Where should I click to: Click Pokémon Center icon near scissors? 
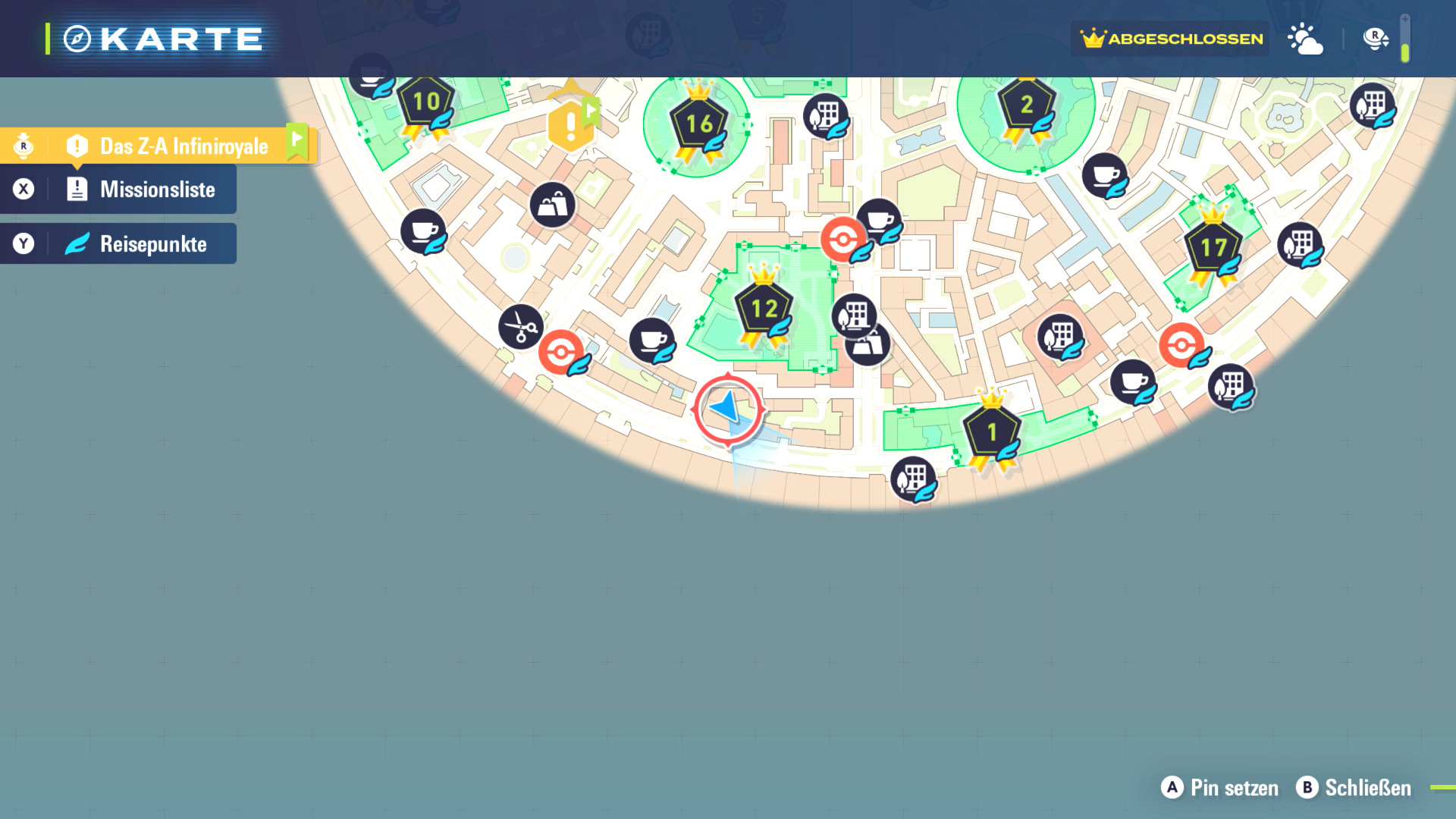pos(561,352)
